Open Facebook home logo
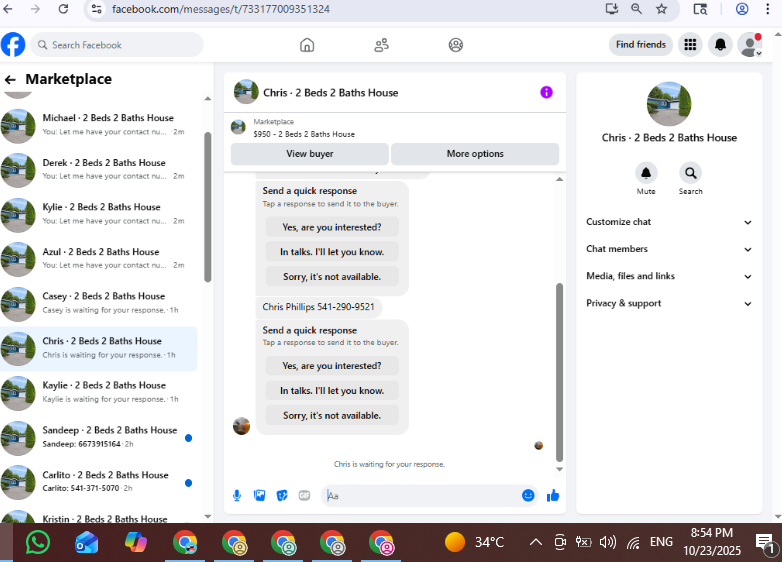The width and height of the screenshot is (782, 562). tap(13, 45)
